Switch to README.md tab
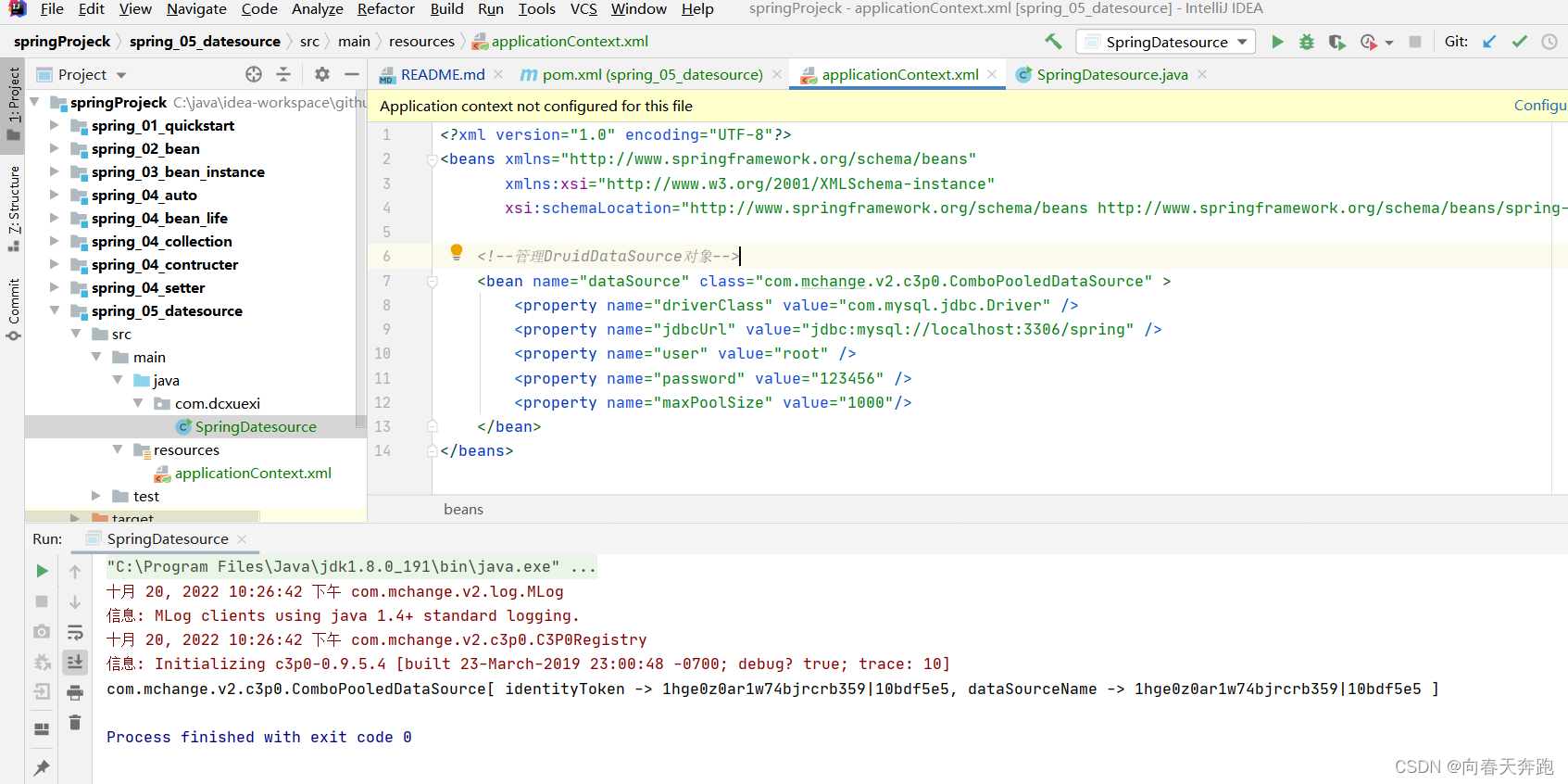Viewport: 1568px width, 784px height. coord(442,74)
